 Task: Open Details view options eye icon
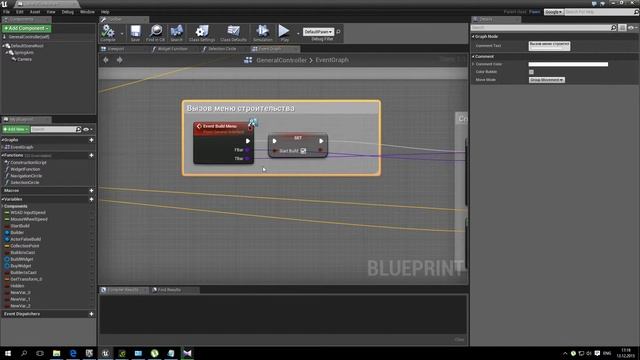[x=632, y=27]
